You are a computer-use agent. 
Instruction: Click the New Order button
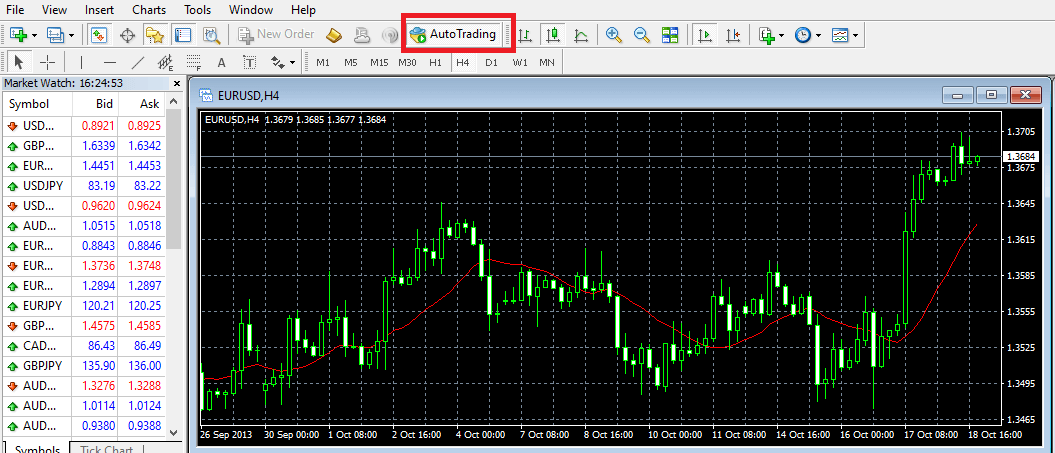pos(276,34)
